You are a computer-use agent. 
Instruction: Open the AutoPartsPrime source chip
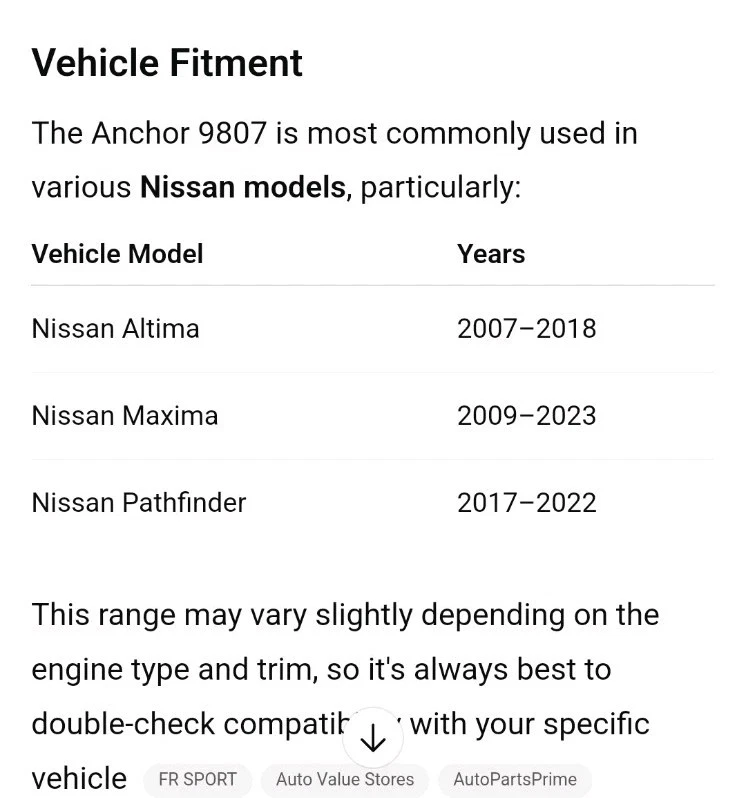514,779
